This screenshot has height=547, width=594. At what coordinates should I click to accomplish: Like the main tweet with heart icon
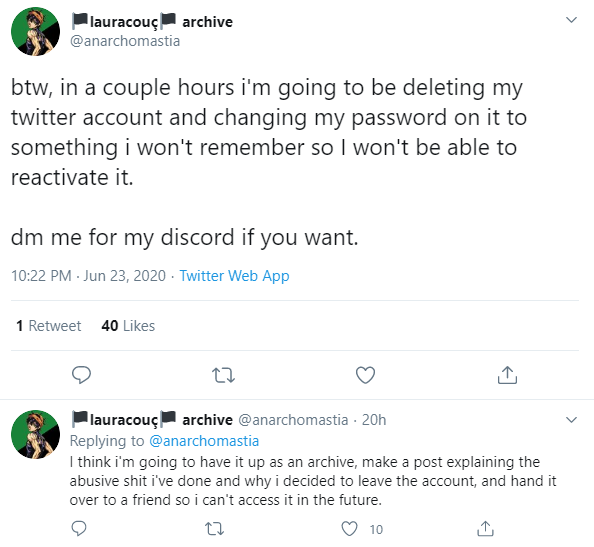tap(366, 375)
